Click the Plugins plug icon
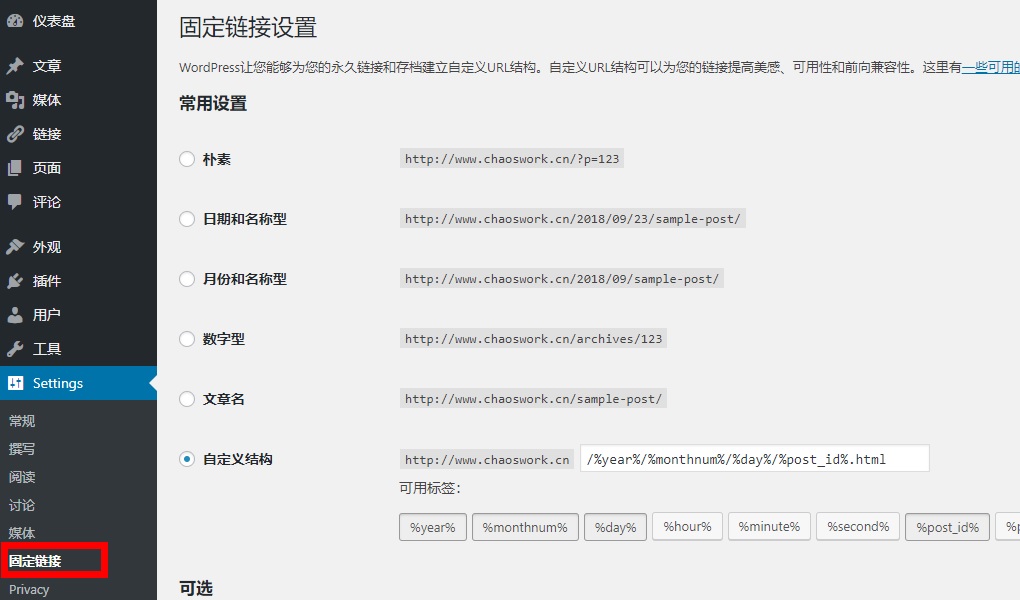1020x600 pixels. point(15,281)
